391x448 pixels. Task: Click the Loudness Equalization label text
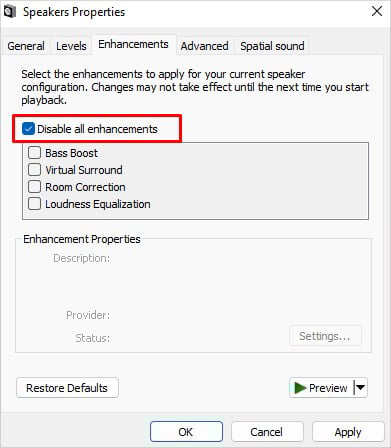(x=98, y=204)
